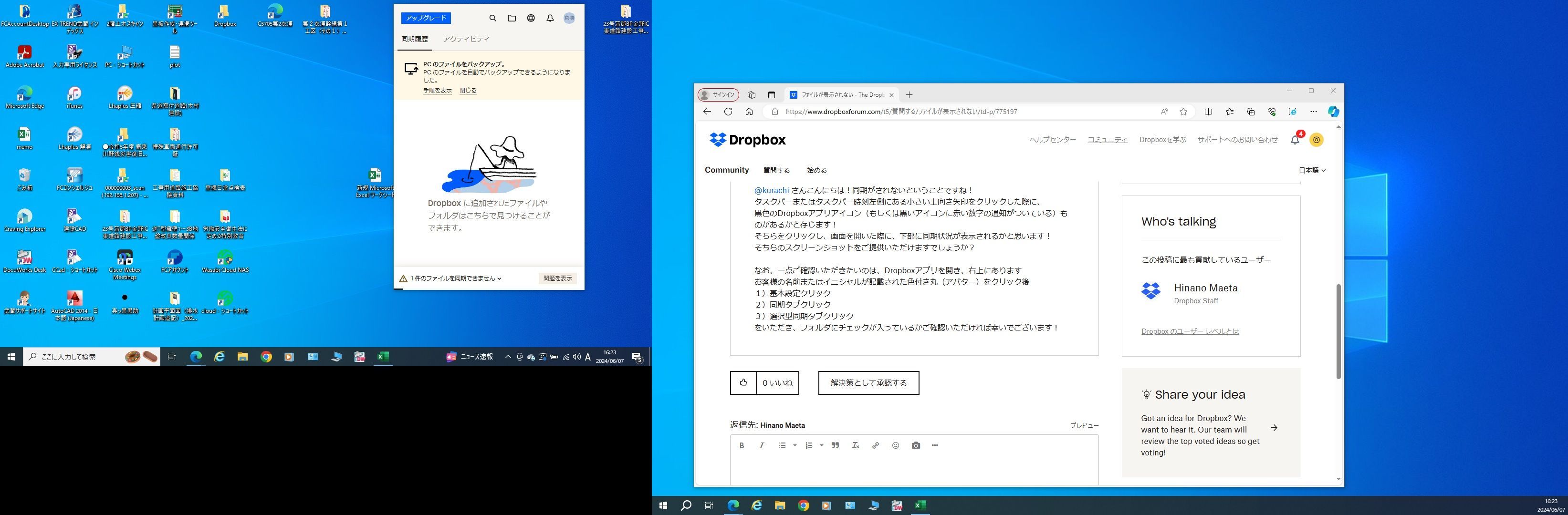This screenshot has height=515, width=1568.
Task: Close the ファイルが表示されない tab
Action: point(891,95)
